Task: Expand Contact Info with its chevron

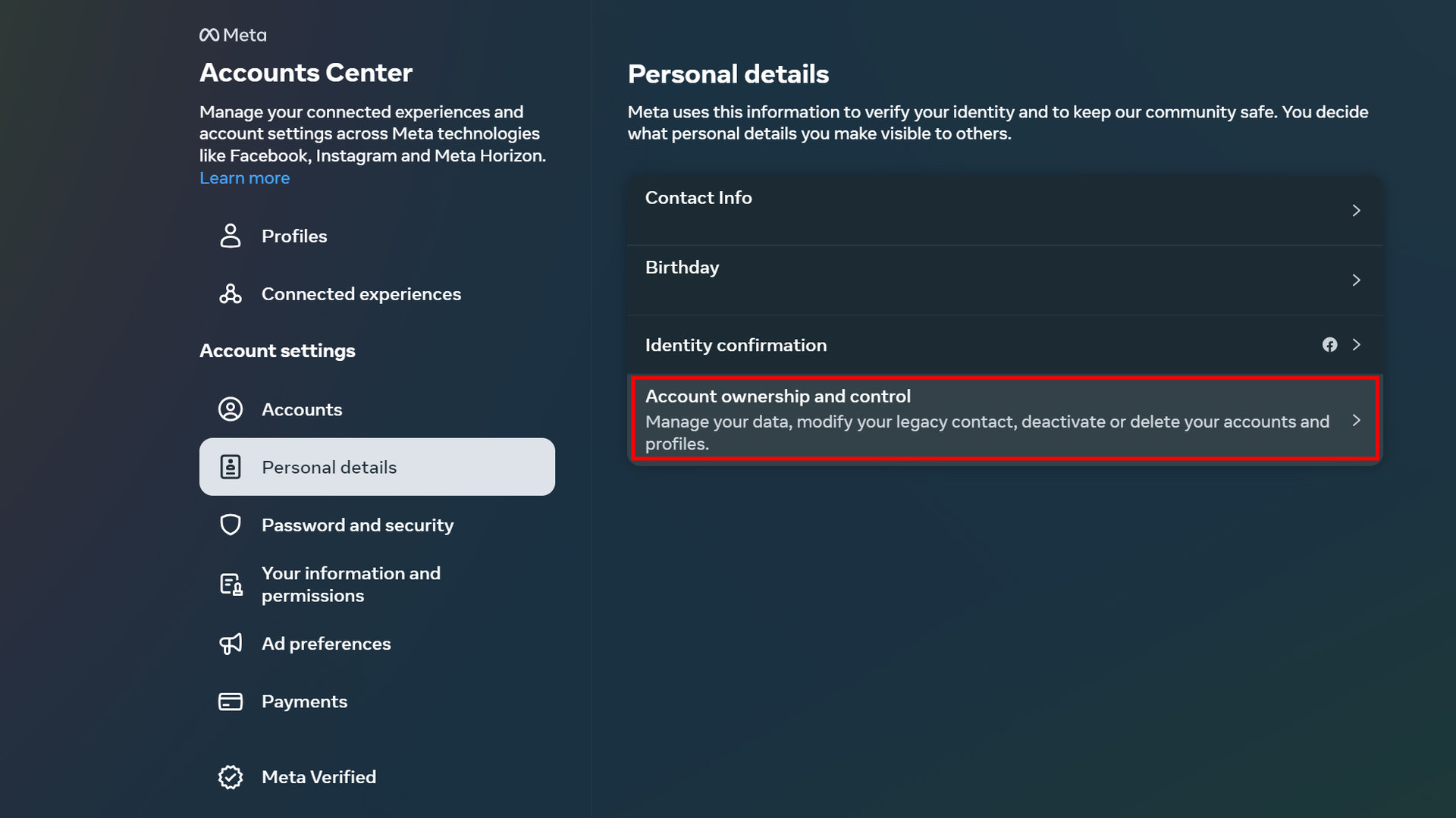Action: [x=1356, y=211]
